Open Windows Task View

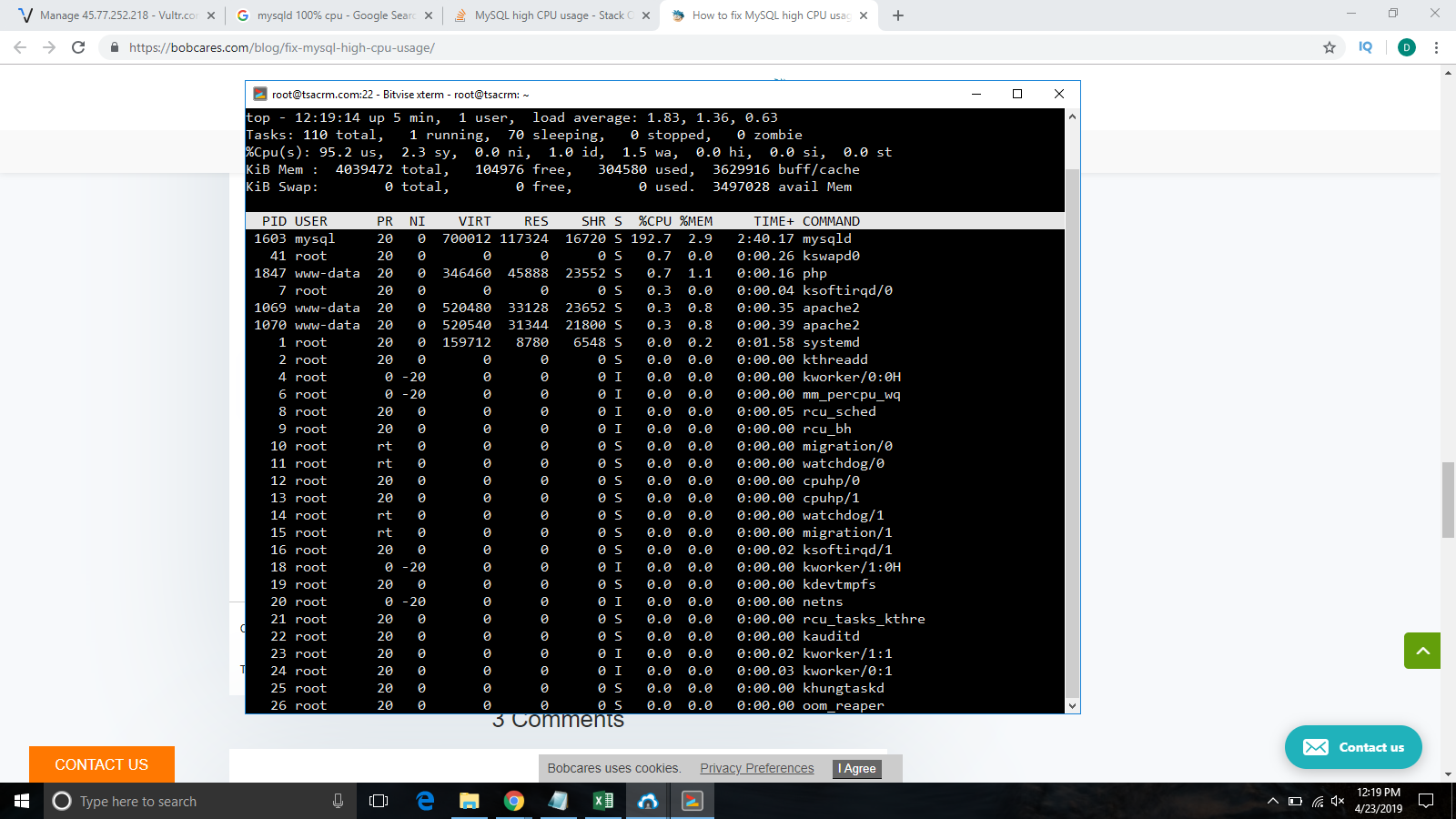(x=379, y=801)
